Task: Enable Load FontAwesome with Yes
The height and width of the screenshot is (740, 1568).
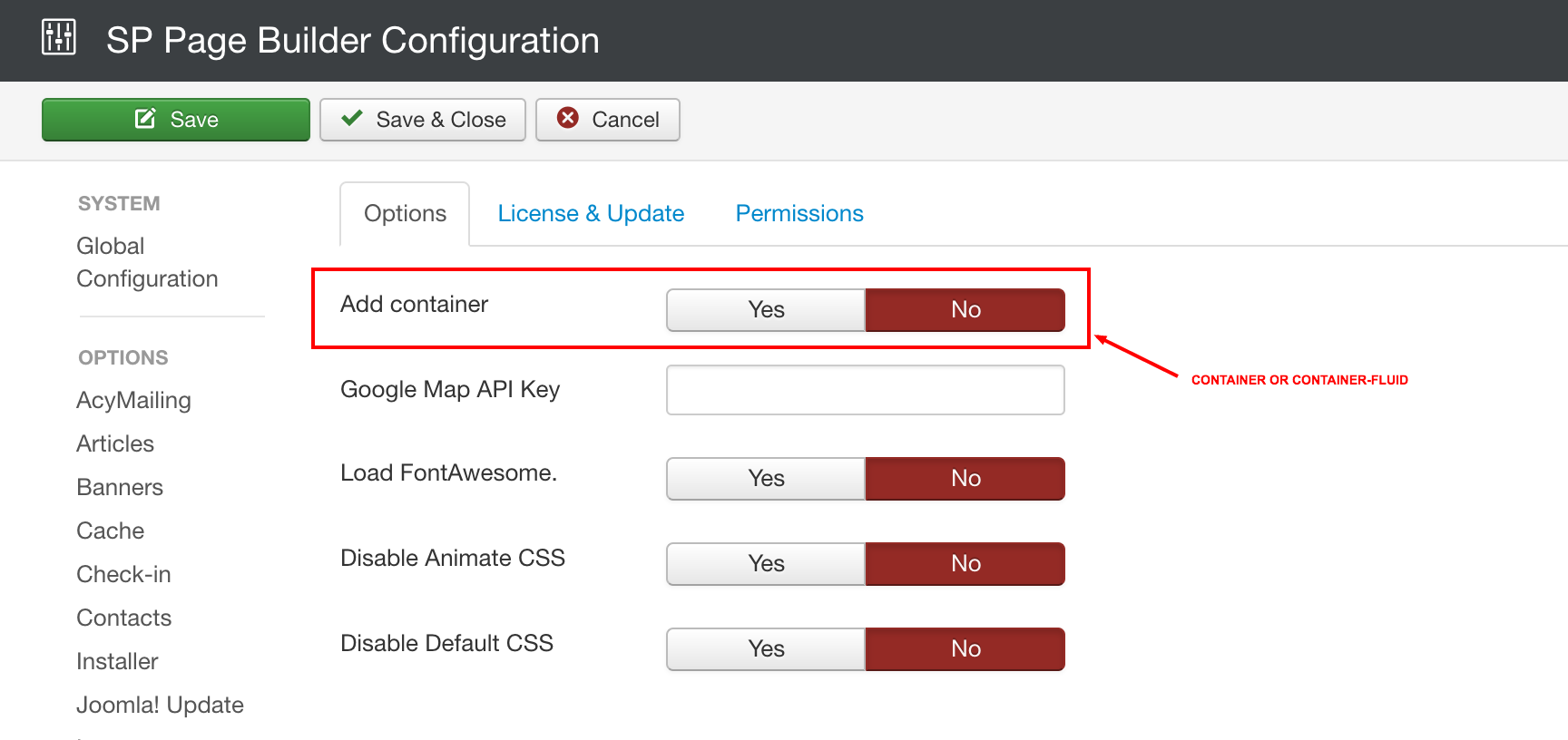Action: (766, 479)
